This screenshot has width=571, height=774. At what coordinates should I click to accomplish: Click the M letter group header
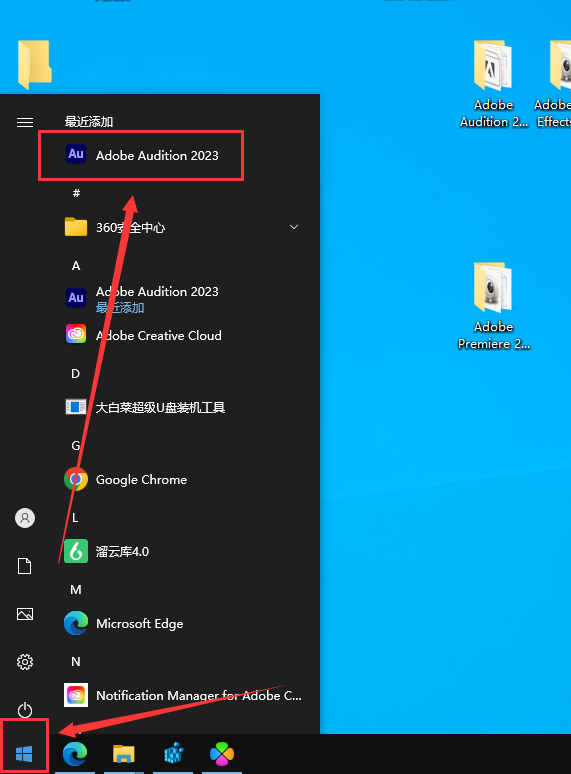[76, 590]
